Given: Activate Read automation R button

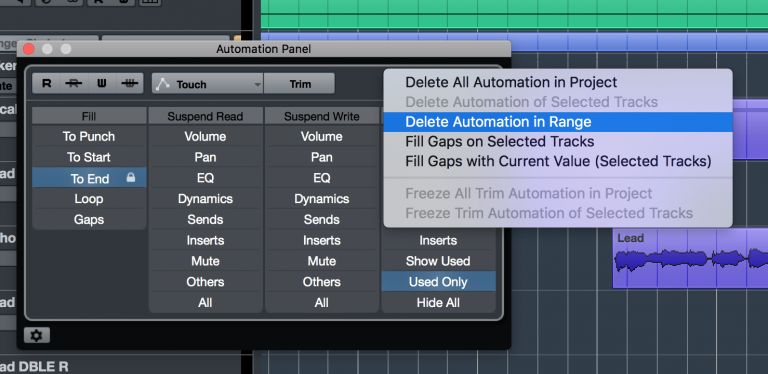Looking at the screenshot, I should 47,84.
